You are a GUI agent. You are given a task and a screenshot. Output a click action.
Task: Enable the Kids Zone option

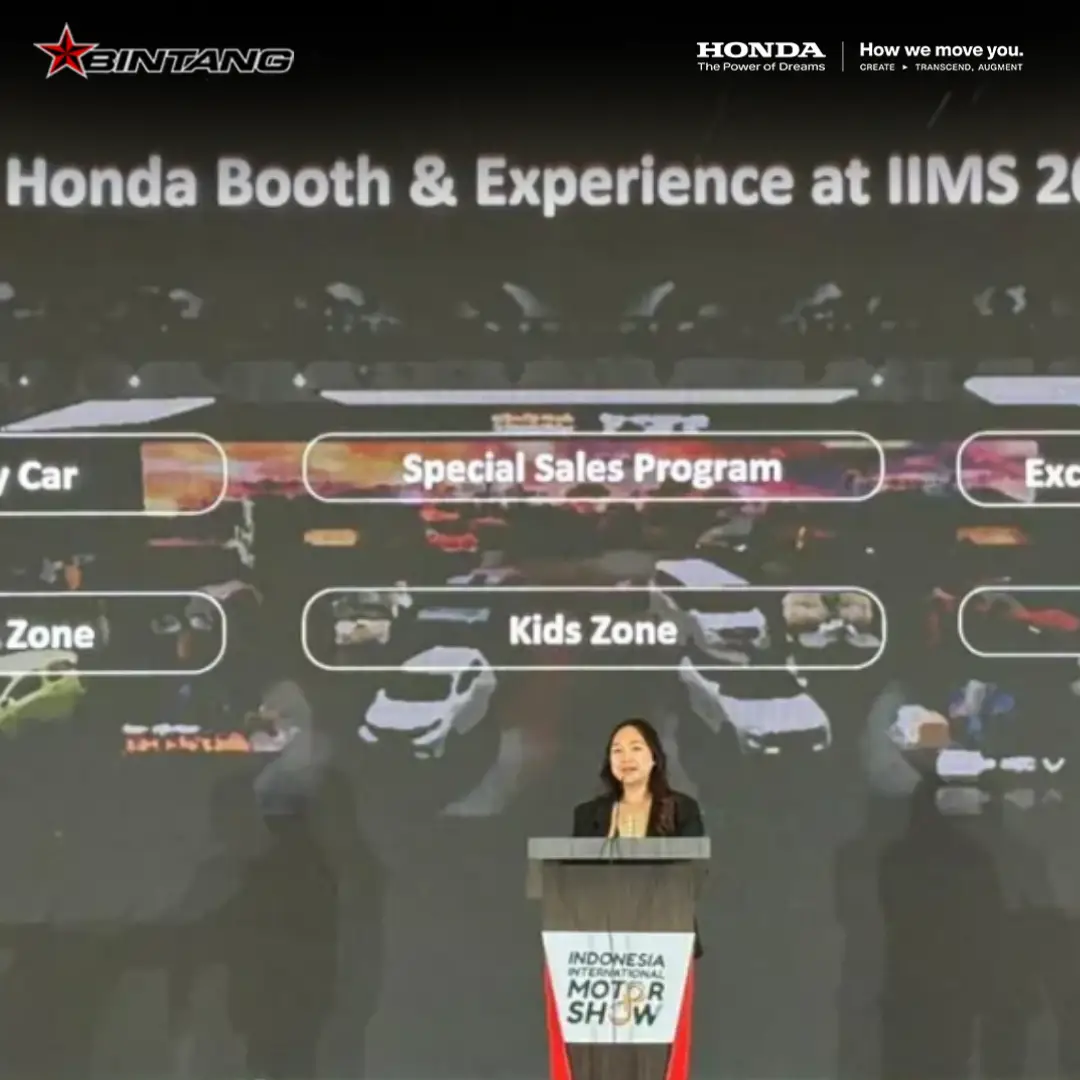pos(594,630)
